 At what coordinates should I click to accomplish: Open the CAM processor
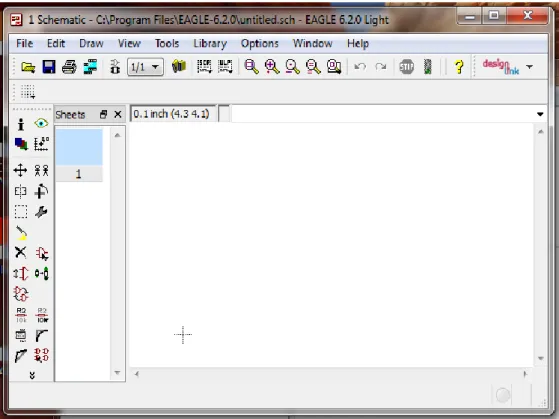90,67
